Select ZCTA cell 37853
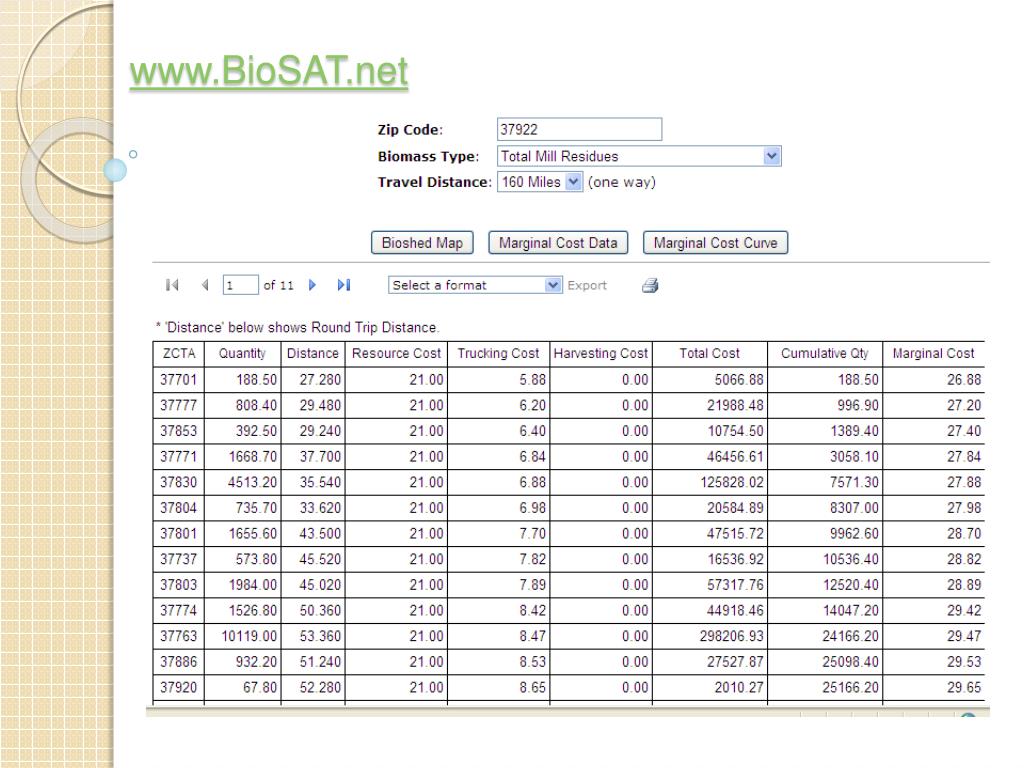 pyautogui.click(x=178, y=431)
